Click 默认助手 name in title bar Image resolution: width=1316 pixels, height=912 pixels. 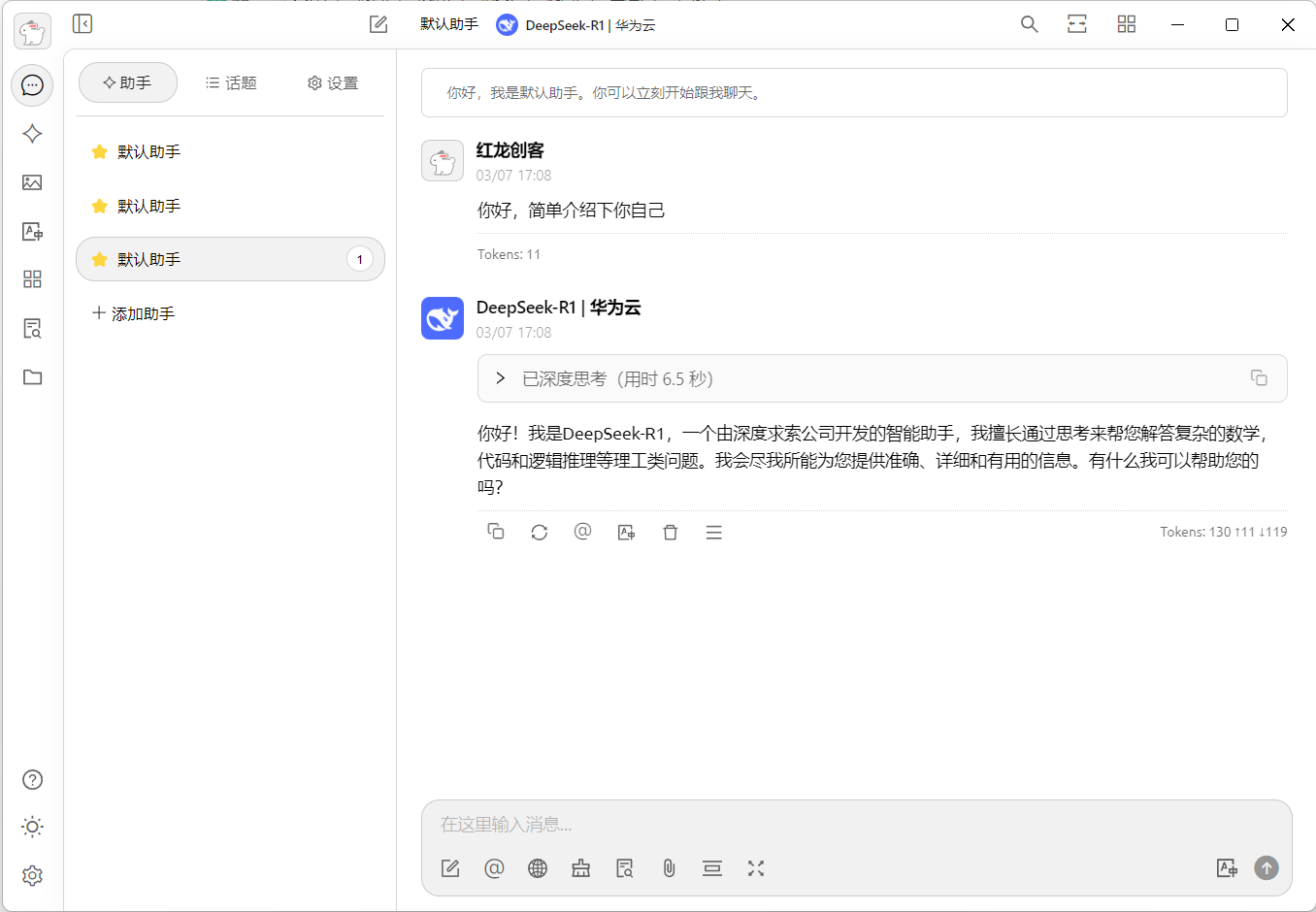tap(448, 24)
